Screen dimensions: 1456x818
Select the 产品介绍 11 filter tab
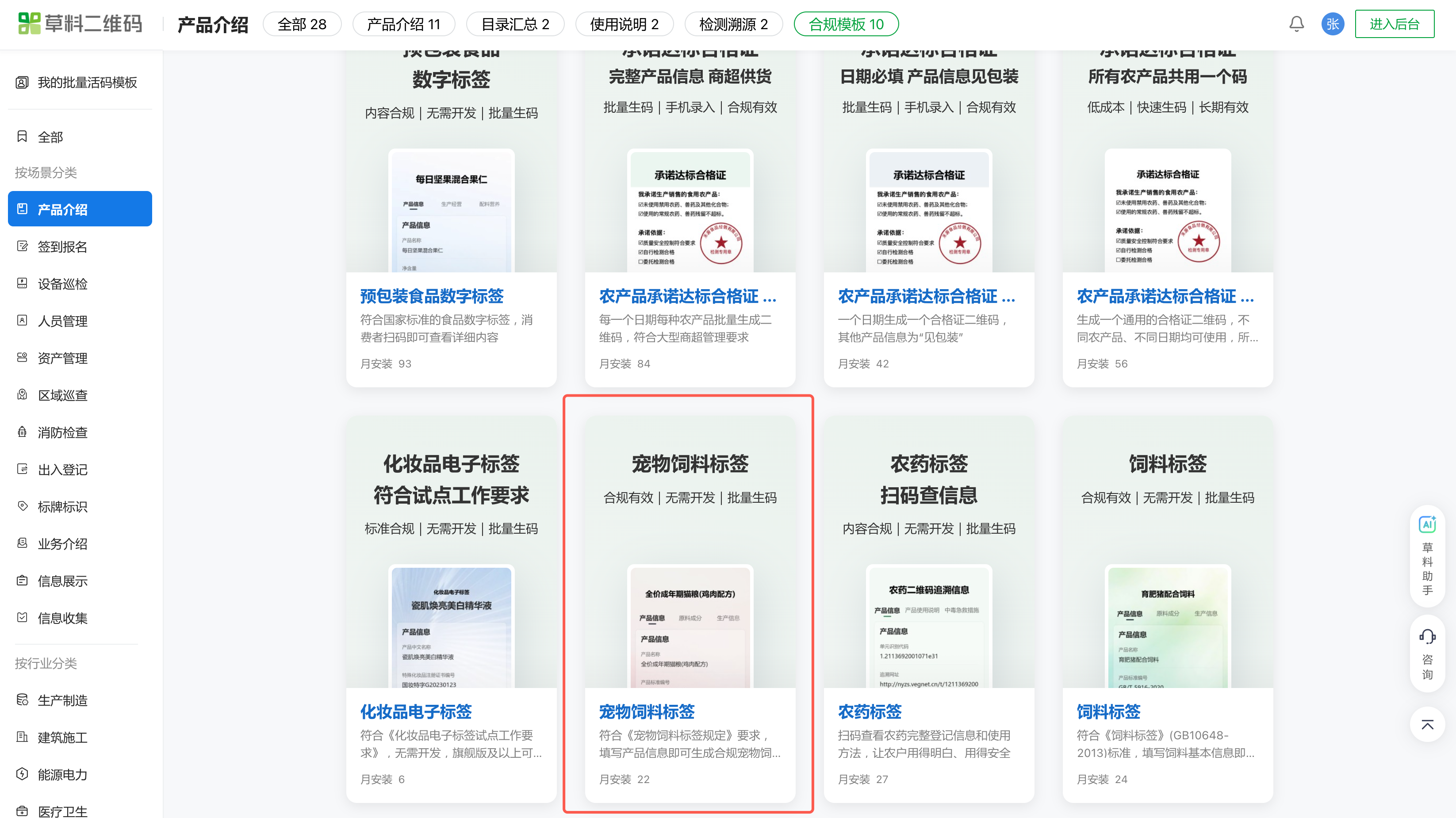(403, 24)
